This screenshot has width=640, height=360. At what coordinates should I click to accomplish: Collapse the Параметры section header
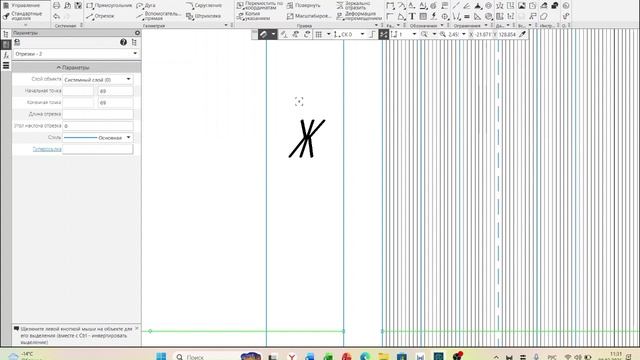76,67
